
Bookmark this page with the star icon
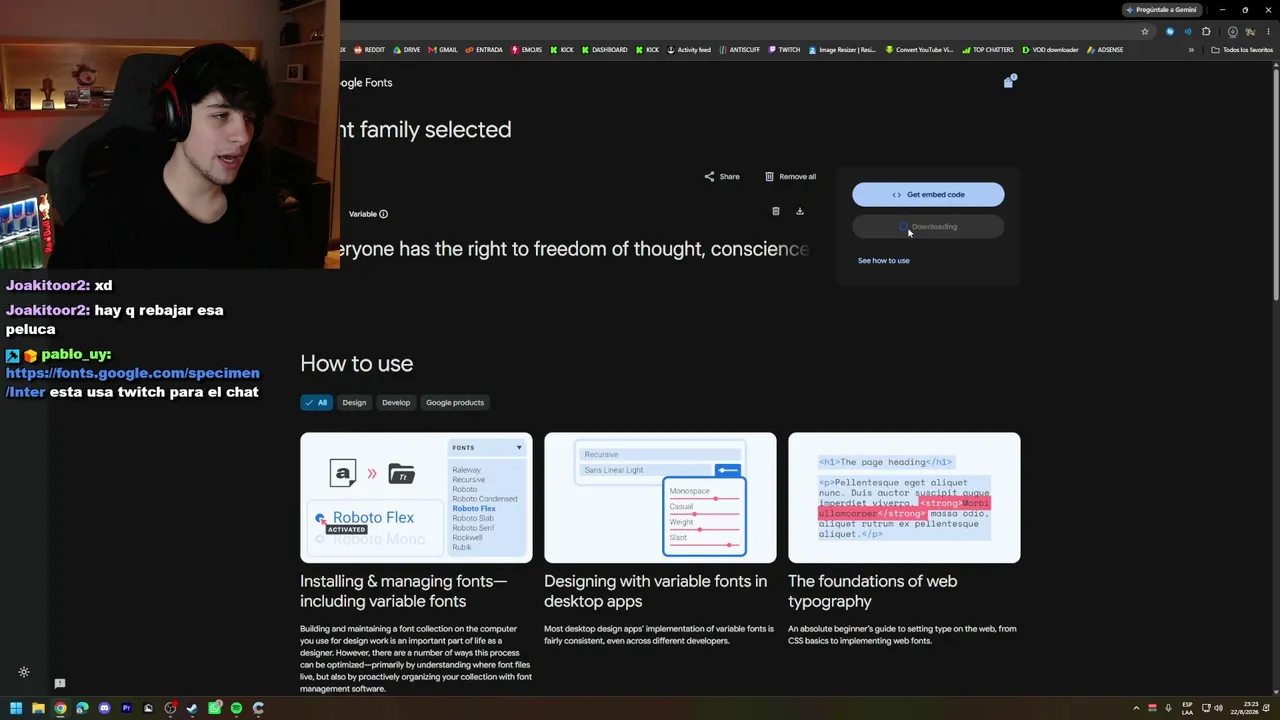[1145, 31]
